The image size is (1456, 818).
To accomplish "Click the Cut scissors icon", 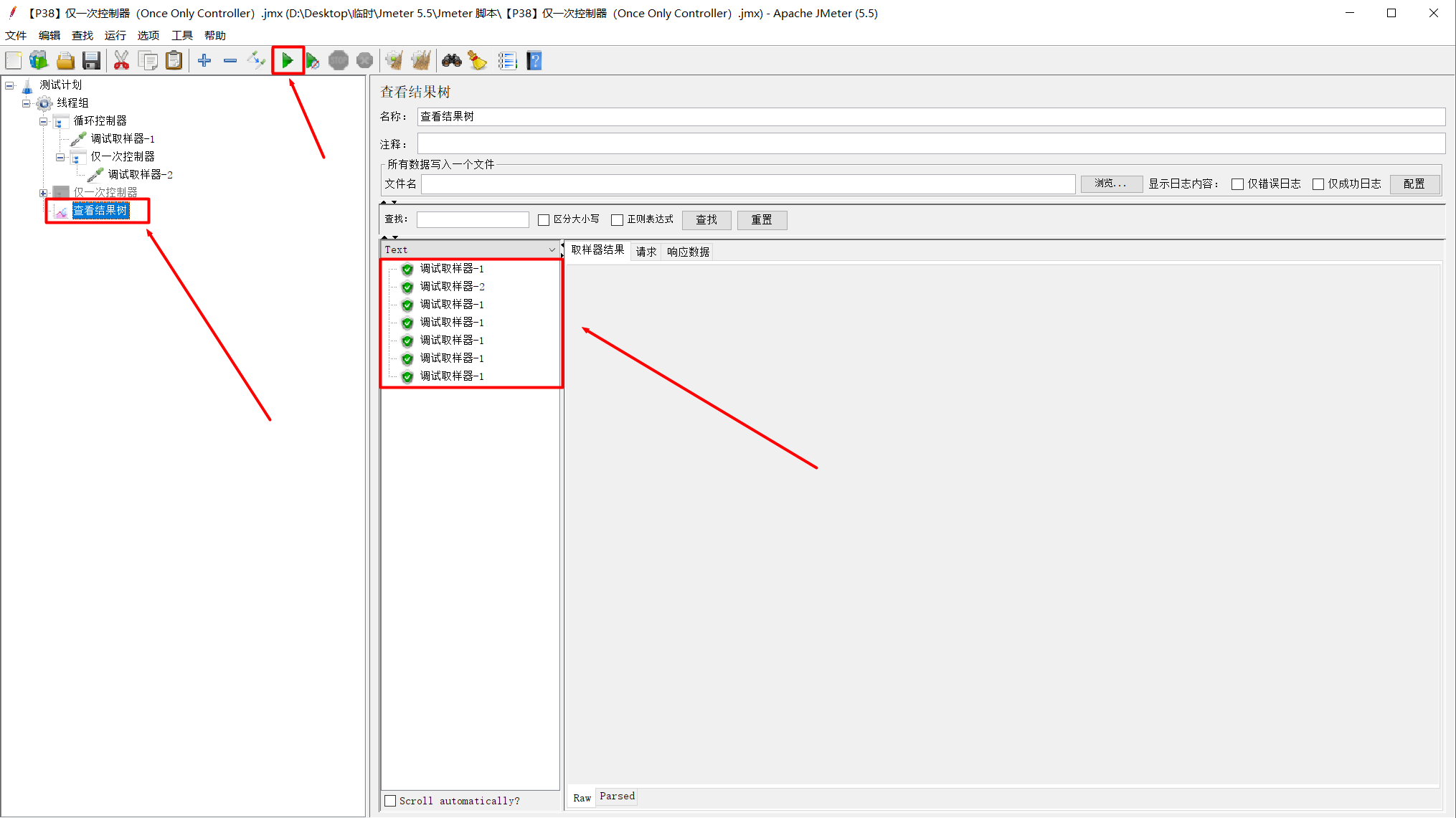I will click(121, 61).
